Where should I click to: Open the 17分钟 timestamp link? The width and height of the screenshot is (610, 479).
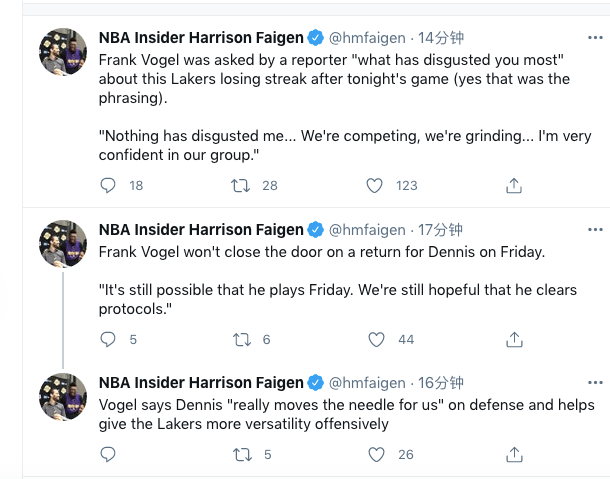(440, 230)
